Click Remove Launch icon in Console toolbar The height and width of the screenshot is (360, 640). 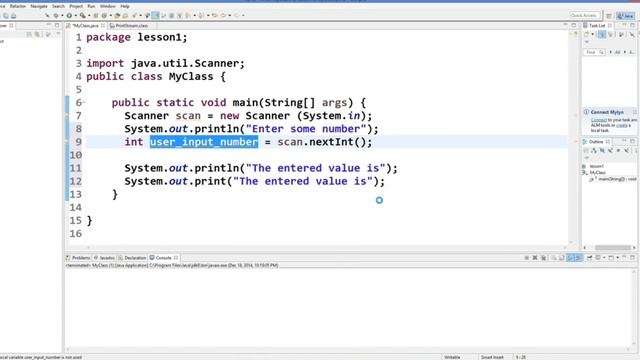535,258
